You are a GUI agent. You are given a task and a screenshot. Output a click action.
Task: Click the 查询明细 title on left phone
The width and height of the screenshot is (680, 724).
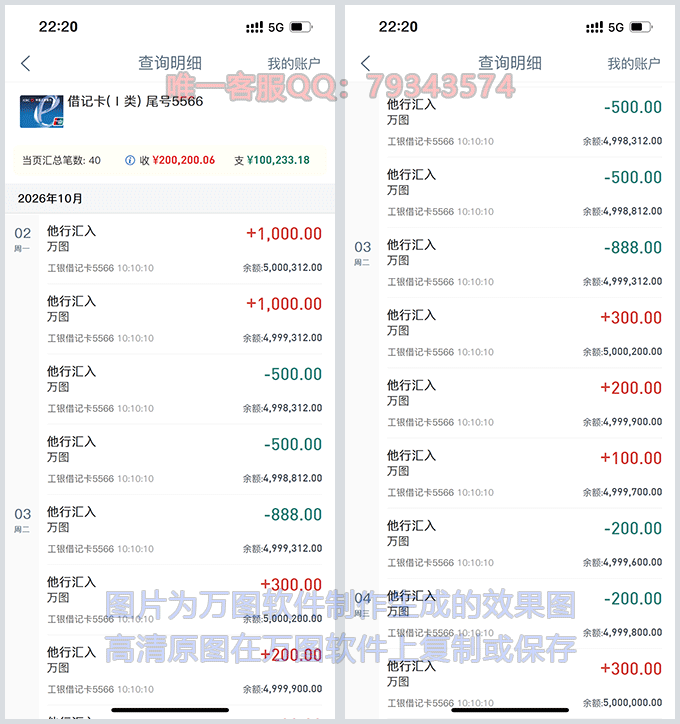[171, 63]
